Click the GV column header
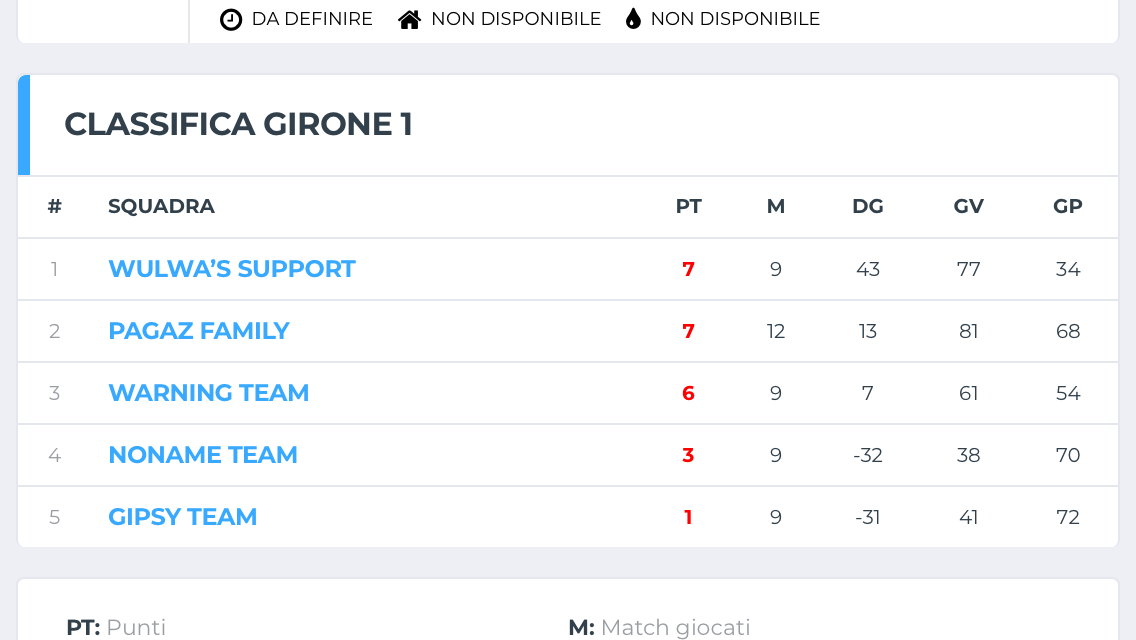 point(968,207)
